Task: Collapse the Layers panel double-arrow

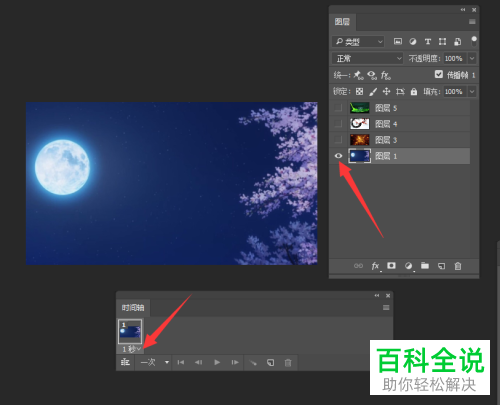Action: 463,10
